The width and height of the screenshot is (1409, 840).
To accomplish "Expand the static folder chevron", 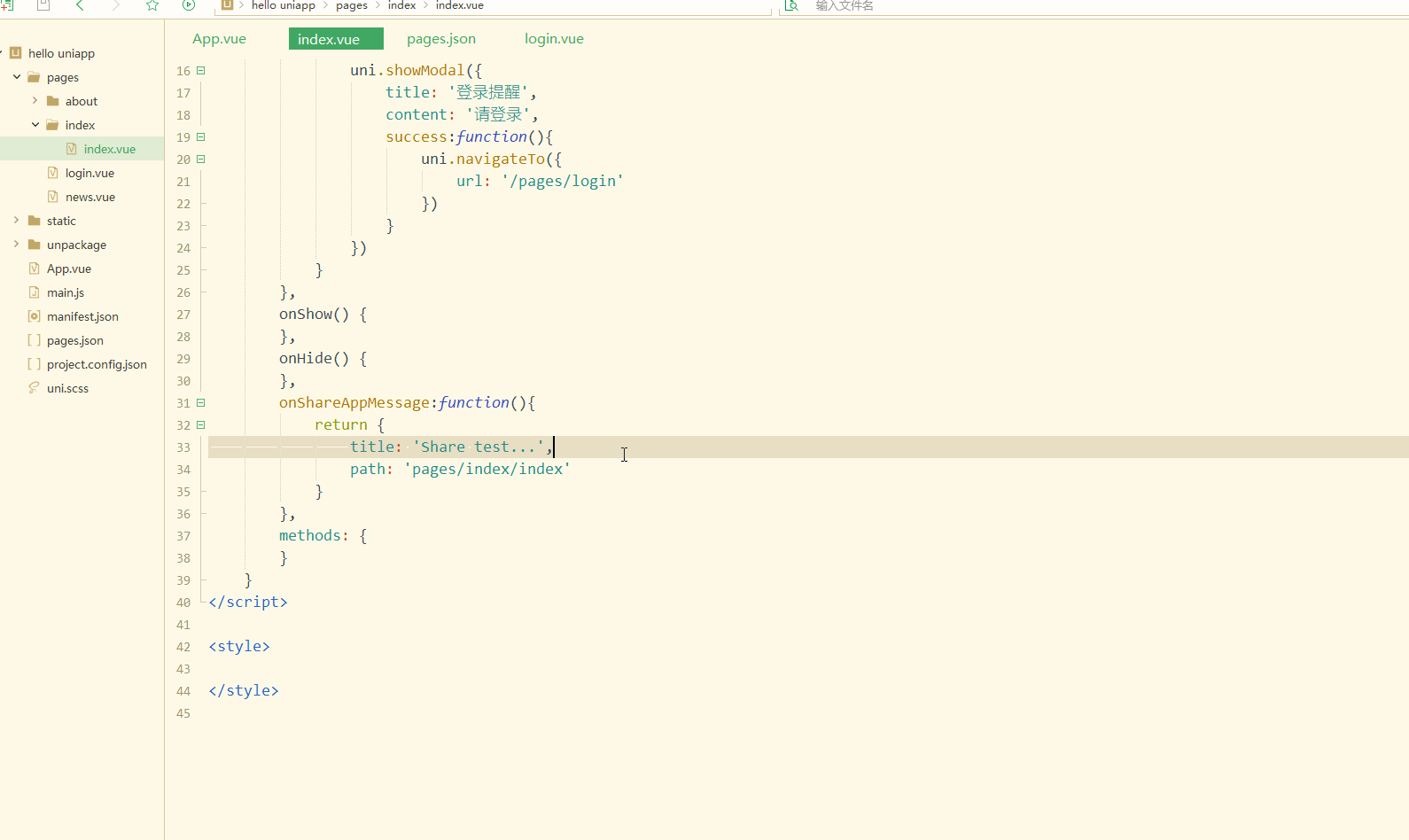I will click(x=16, y=221).
